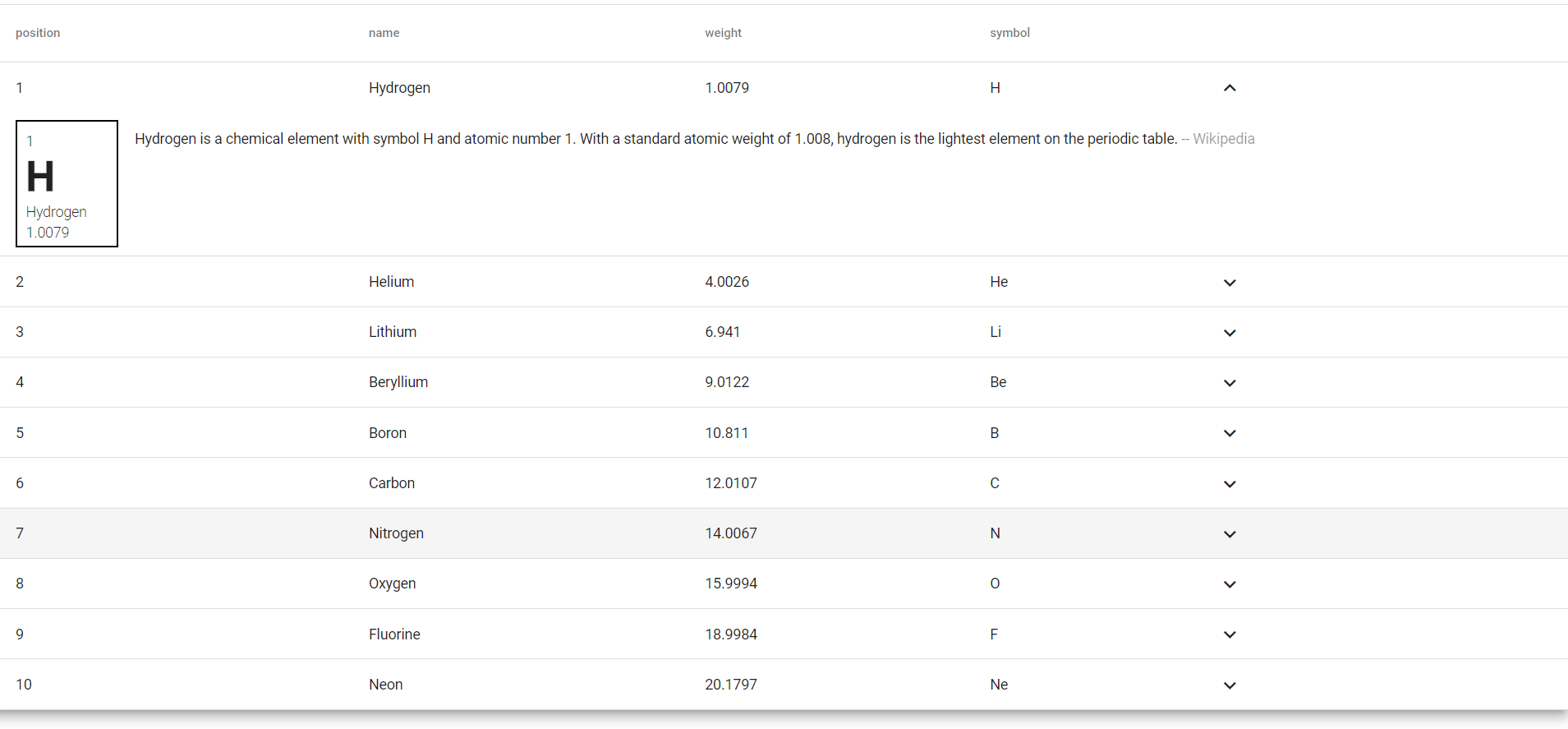Click the name column header
The image size is (1568, 729).
tap(384, 33)
